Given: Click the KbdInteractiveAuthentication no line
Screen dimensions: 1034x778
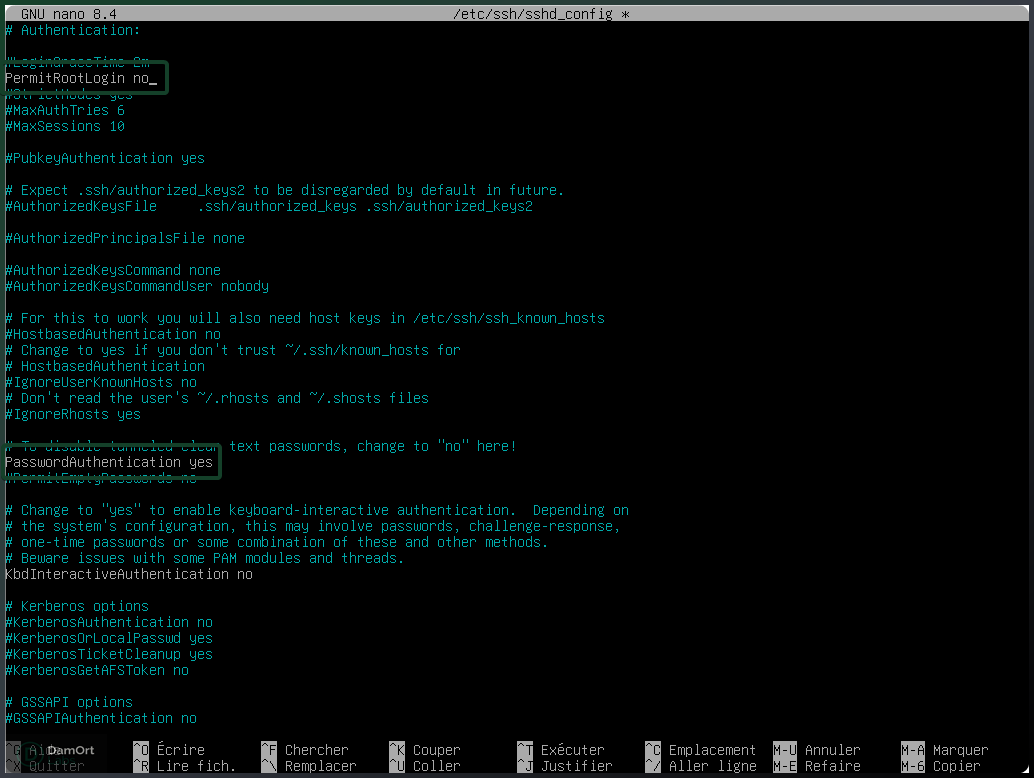Looking at the screenshot, I should [x=128, y=574].
